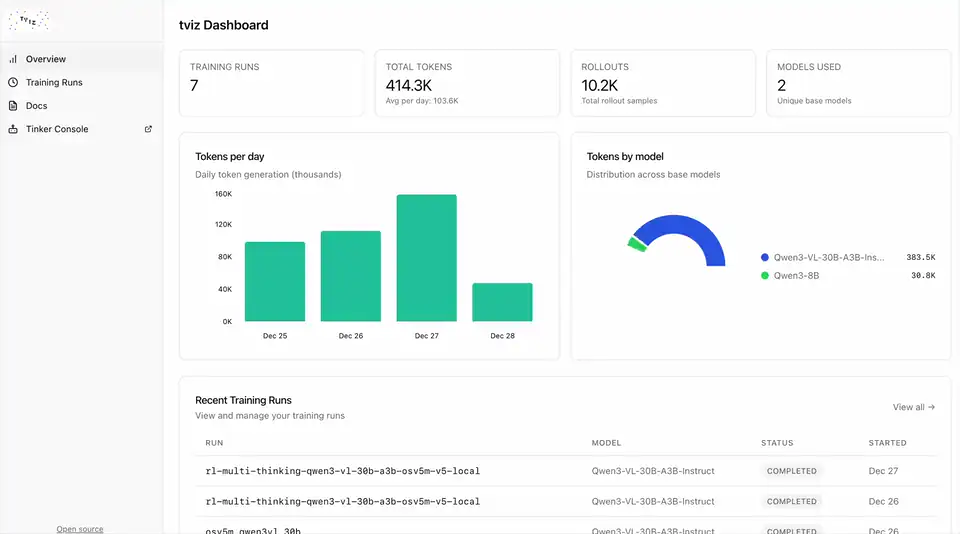
Task: Open the Dec 27 rl-multi-thinking run row
Action: (566, 471)
